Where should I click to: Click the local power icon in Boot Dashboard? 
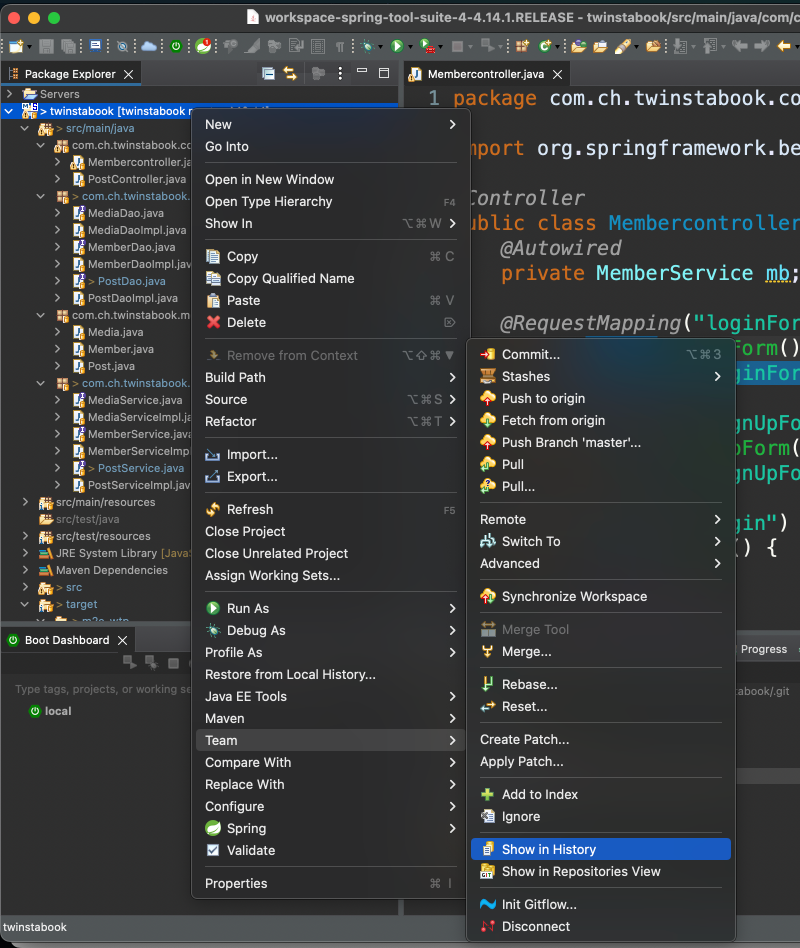pyautogui.click(x=35, y=711)
